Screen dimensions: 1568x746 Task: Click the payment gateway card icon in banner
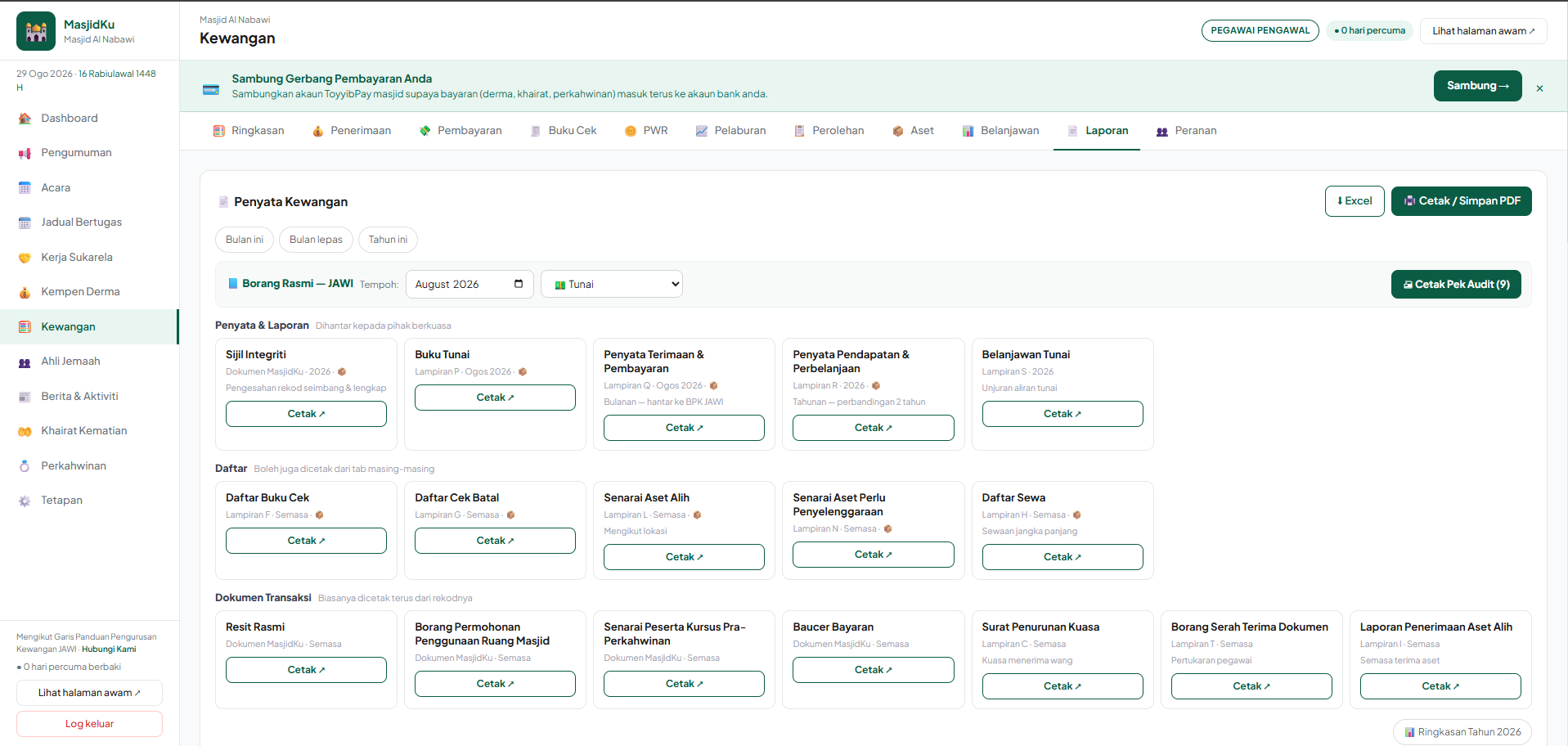point(211,89)
